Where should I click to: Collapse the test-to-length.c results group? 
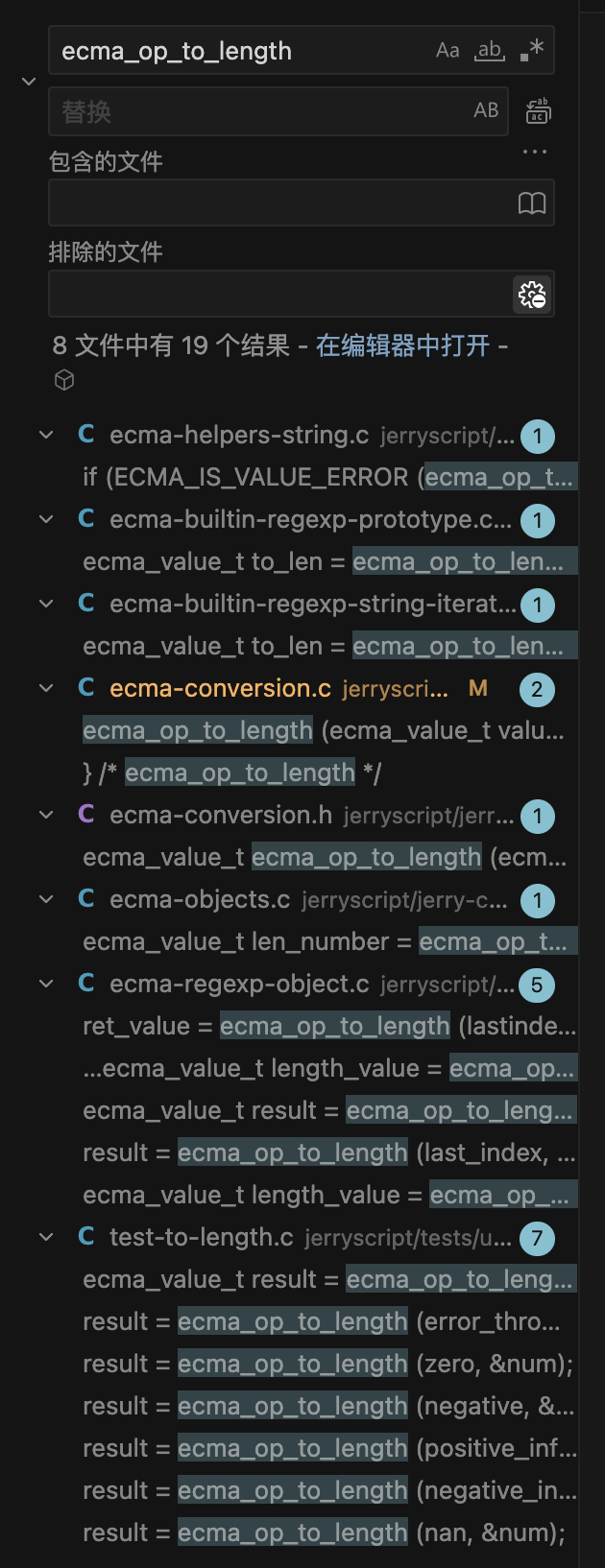(45, 1238)
